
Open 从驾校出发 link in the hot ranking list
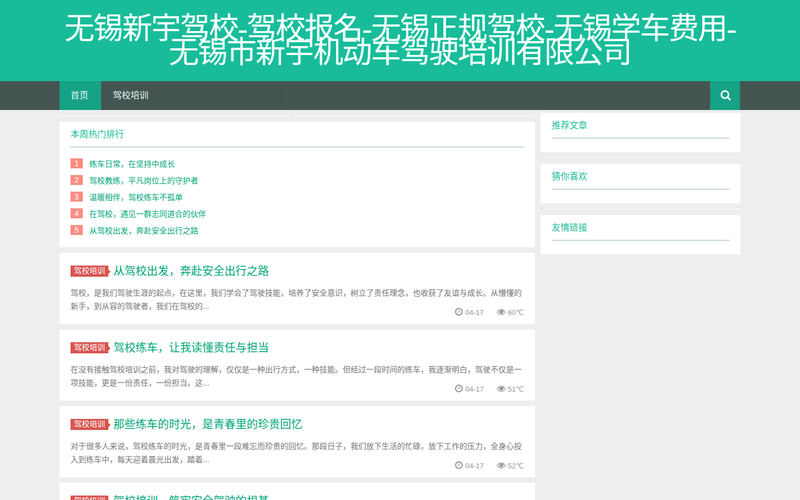click(x=143, y=231)
